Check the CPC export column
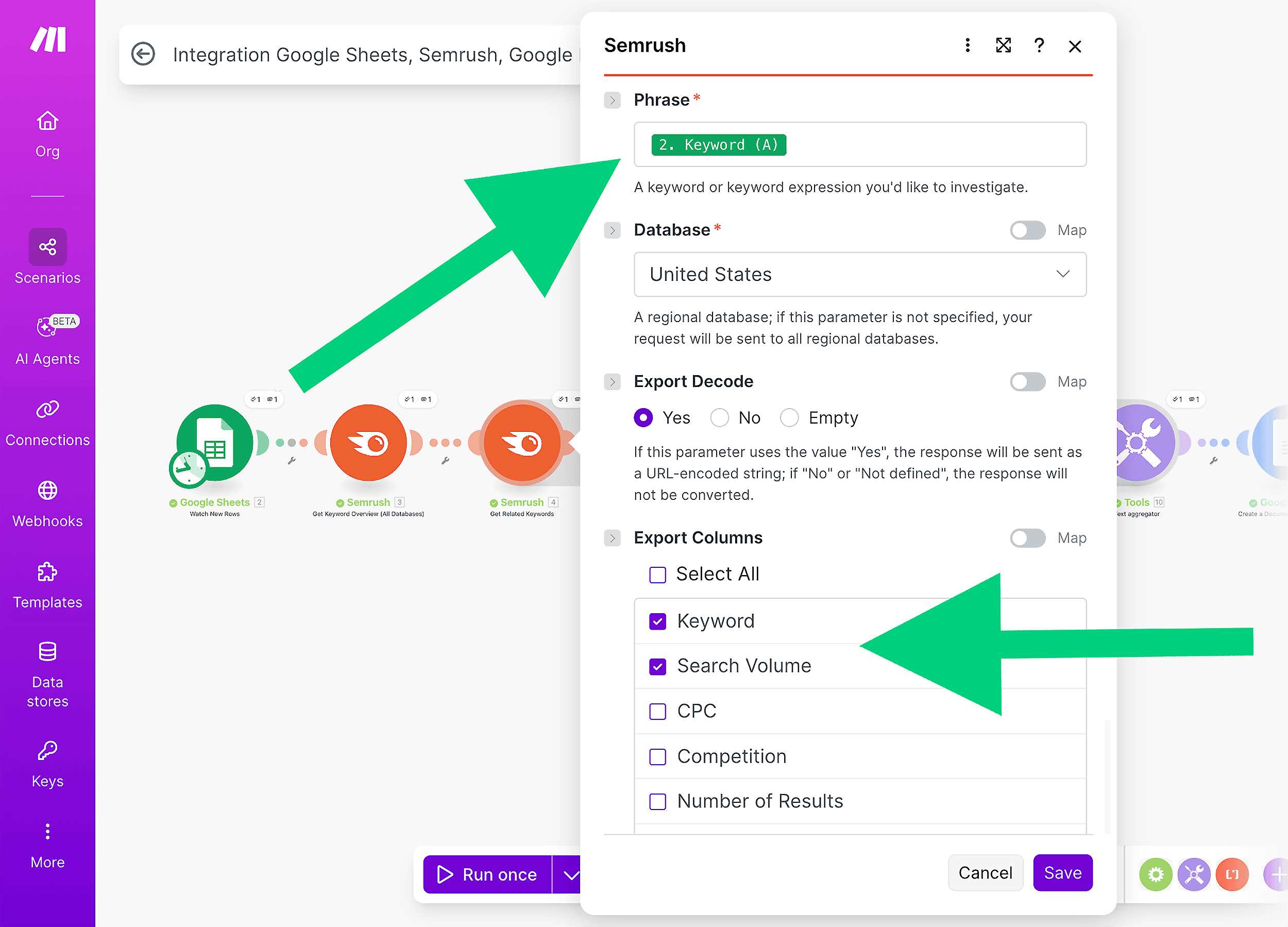This screenshot has height=927, width=1288. click(x=657, y=711)
